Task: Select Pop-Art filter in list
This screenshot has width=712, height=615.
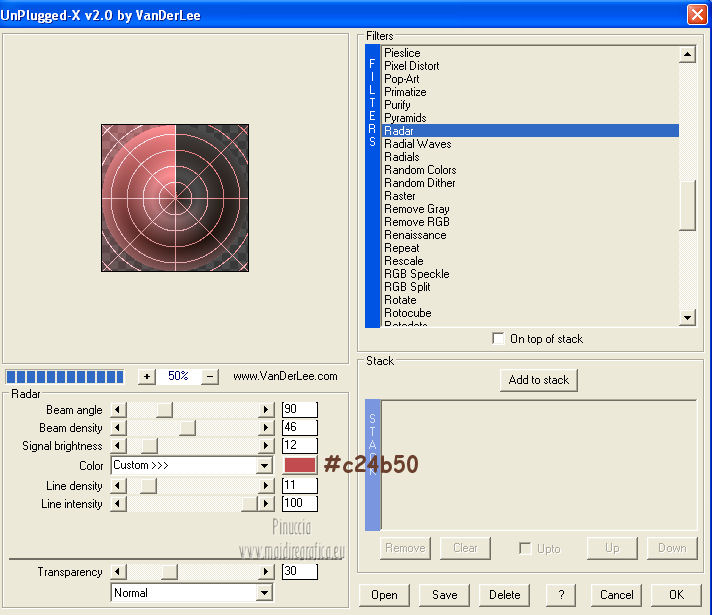Action: tap(402, 79)
